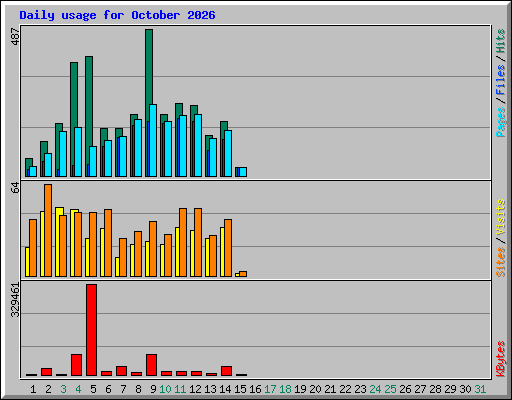Click green day 4 on the x-axis

pos(78,389)
